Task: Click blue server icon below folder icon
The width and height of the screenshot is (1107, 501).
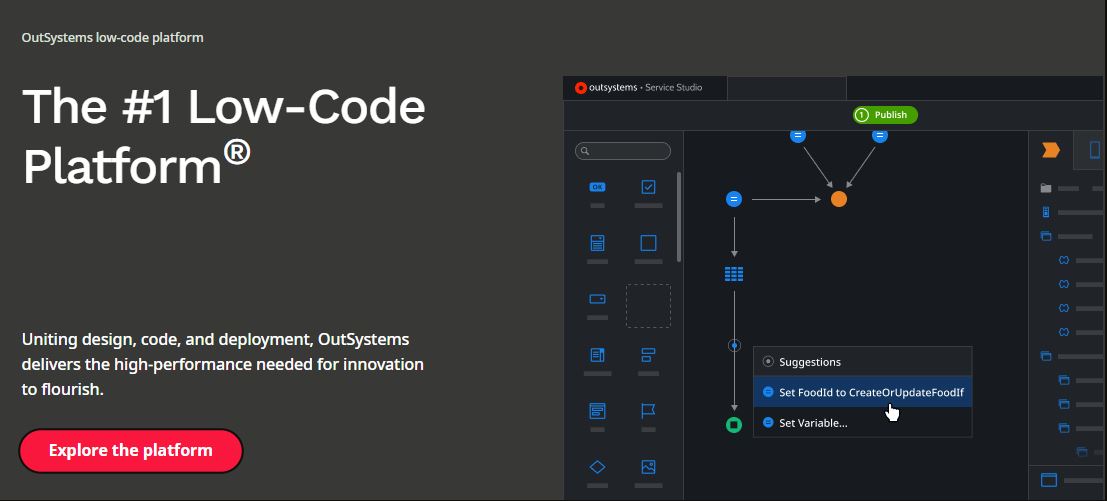Action: 1046,212
